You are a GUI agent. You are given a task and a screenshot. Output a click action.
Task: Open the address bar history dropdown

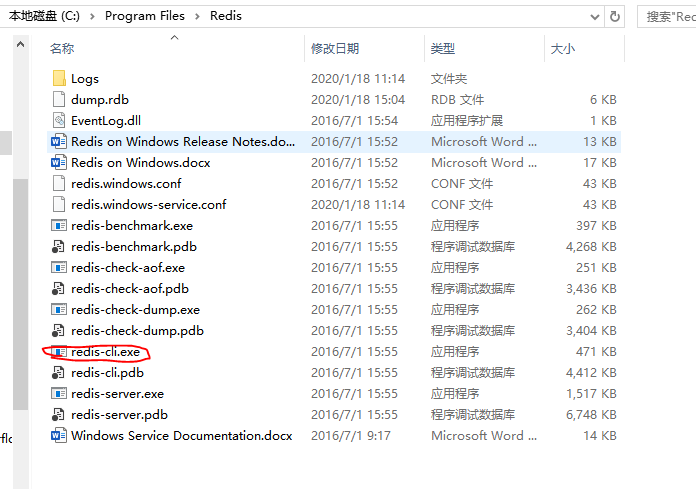pyautogui.click(x=595, y=17)
